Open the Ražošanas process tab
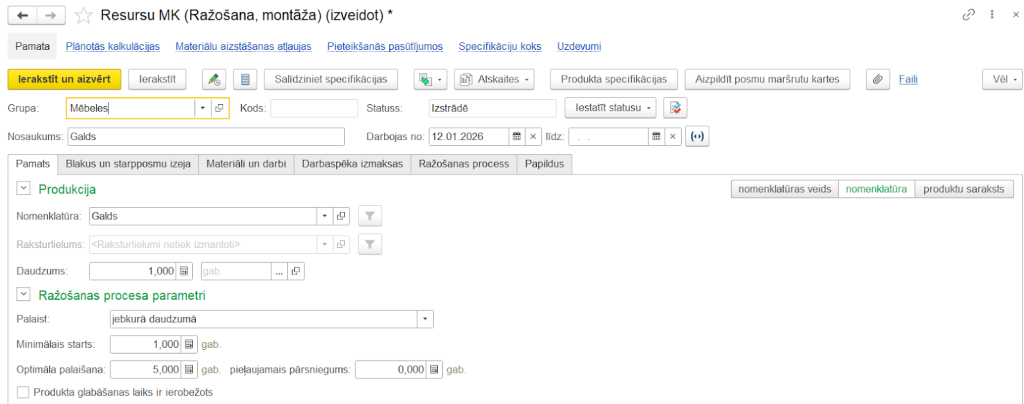The image size is (1024, 404). click(x=462, y=164)
